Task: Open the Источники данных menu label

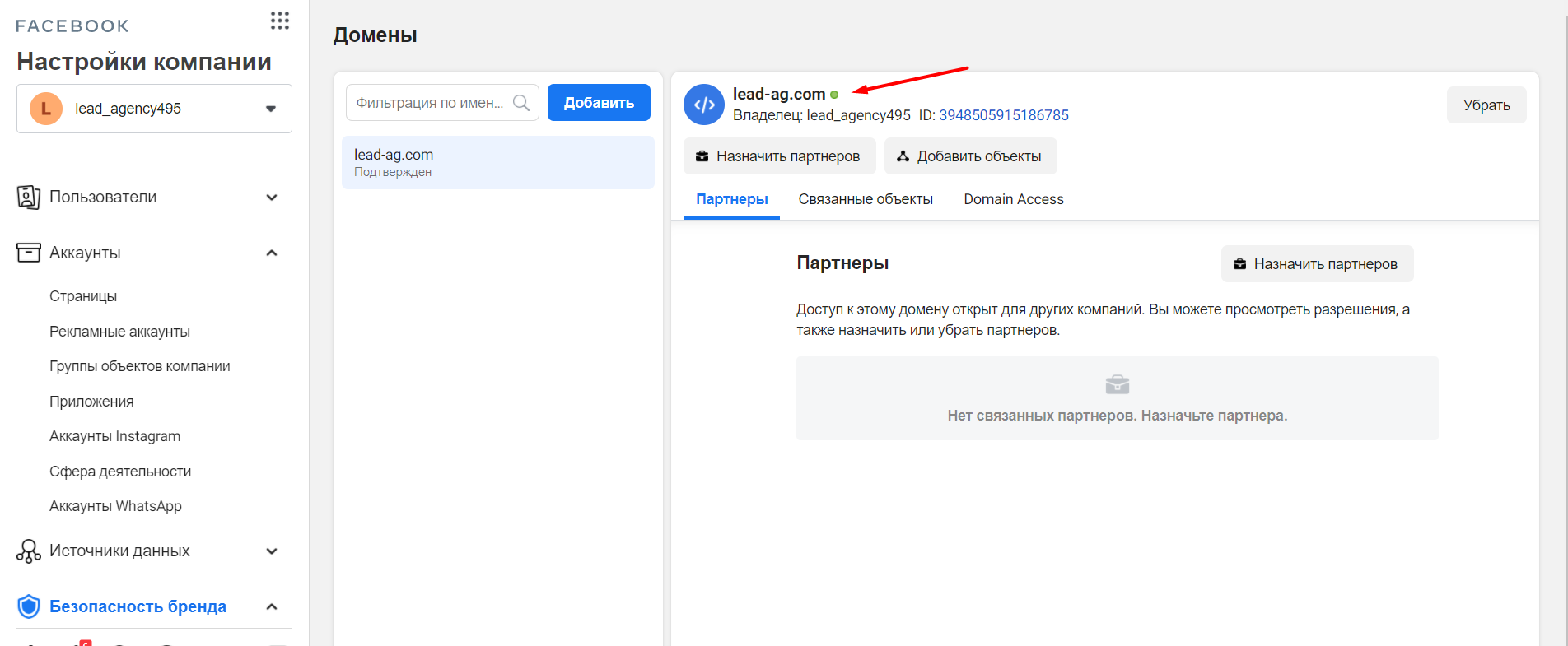Action: click(x=119, y=551)
